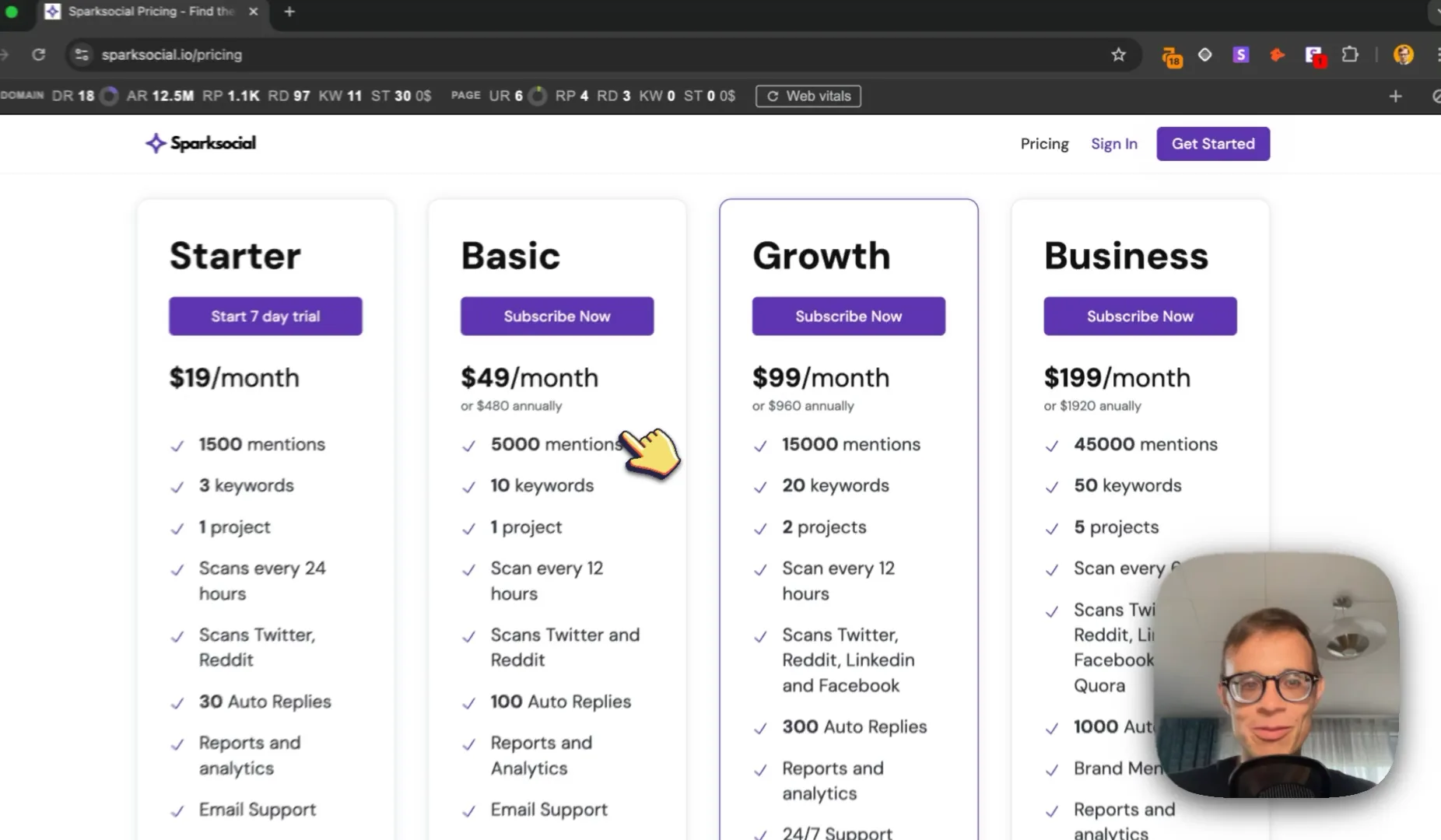Open site information icon in address bar
The height and width of the screenshot is (840, 1441).
(81, 54)
